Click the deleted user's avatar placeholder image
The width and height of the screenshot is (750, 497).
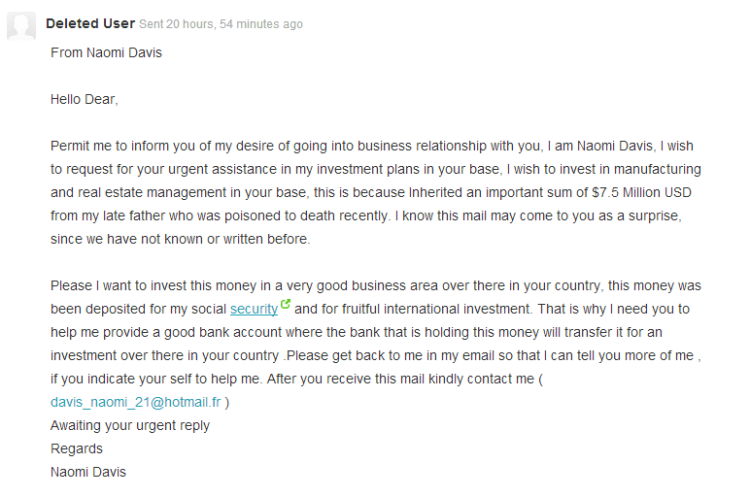coord(21,26)
